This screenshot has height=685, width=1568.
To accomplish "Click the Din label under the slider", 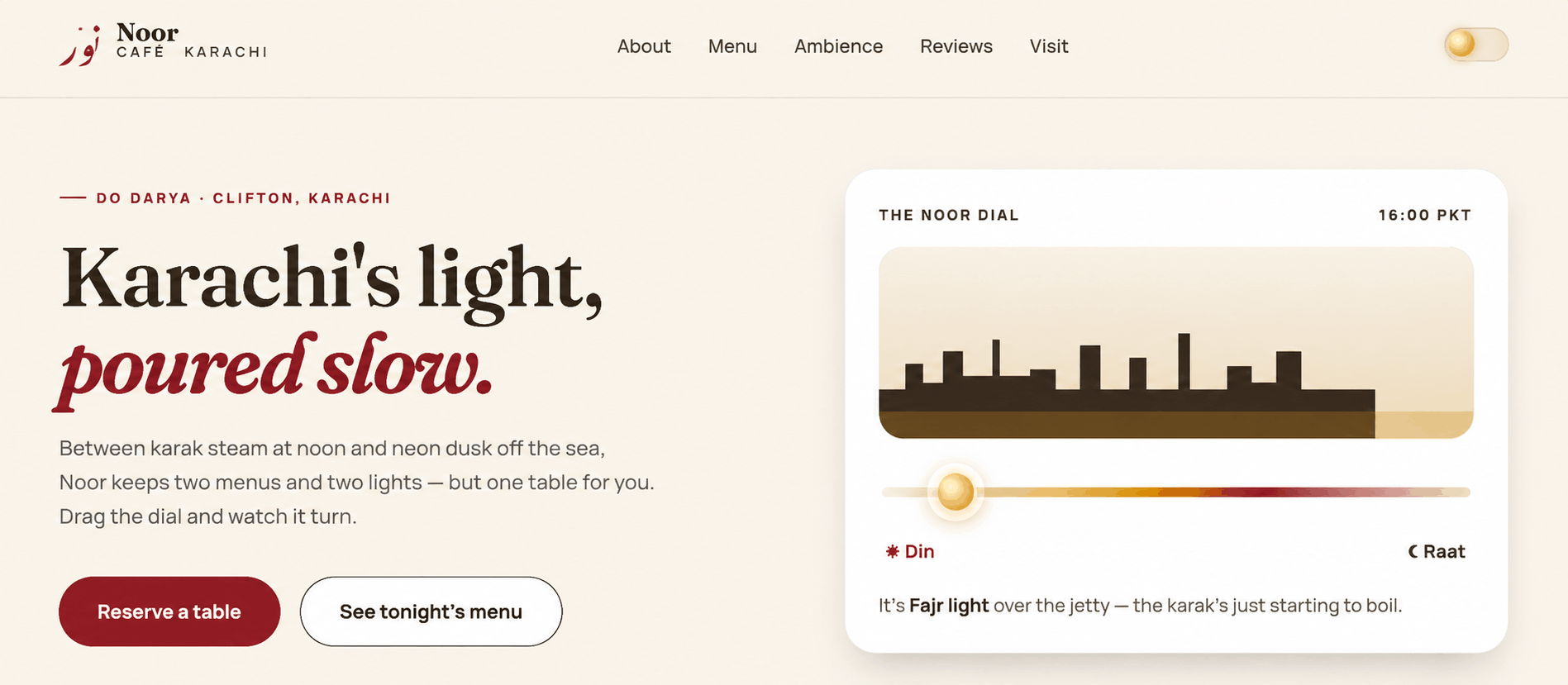I will (x=919, y=551).
